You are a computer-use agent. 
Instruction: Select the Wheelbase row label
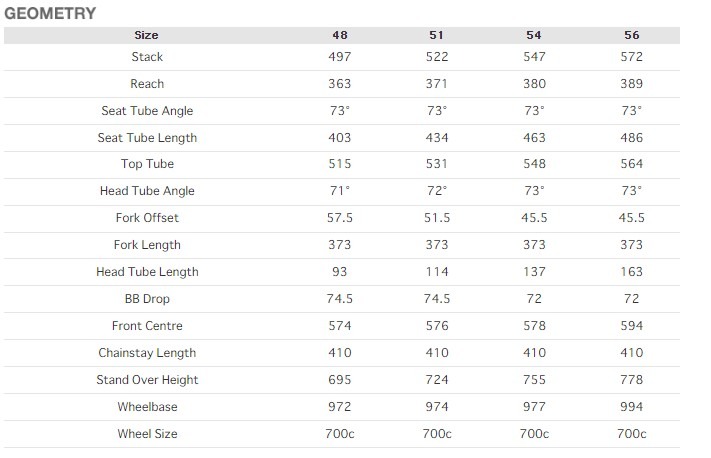[147, 407]
